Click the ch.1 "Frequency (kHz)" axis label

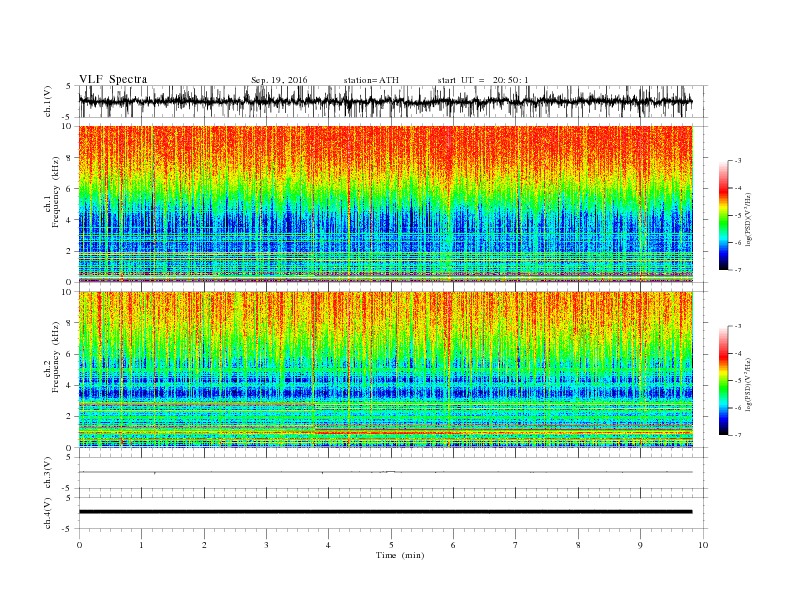click(x=56, y=192)
